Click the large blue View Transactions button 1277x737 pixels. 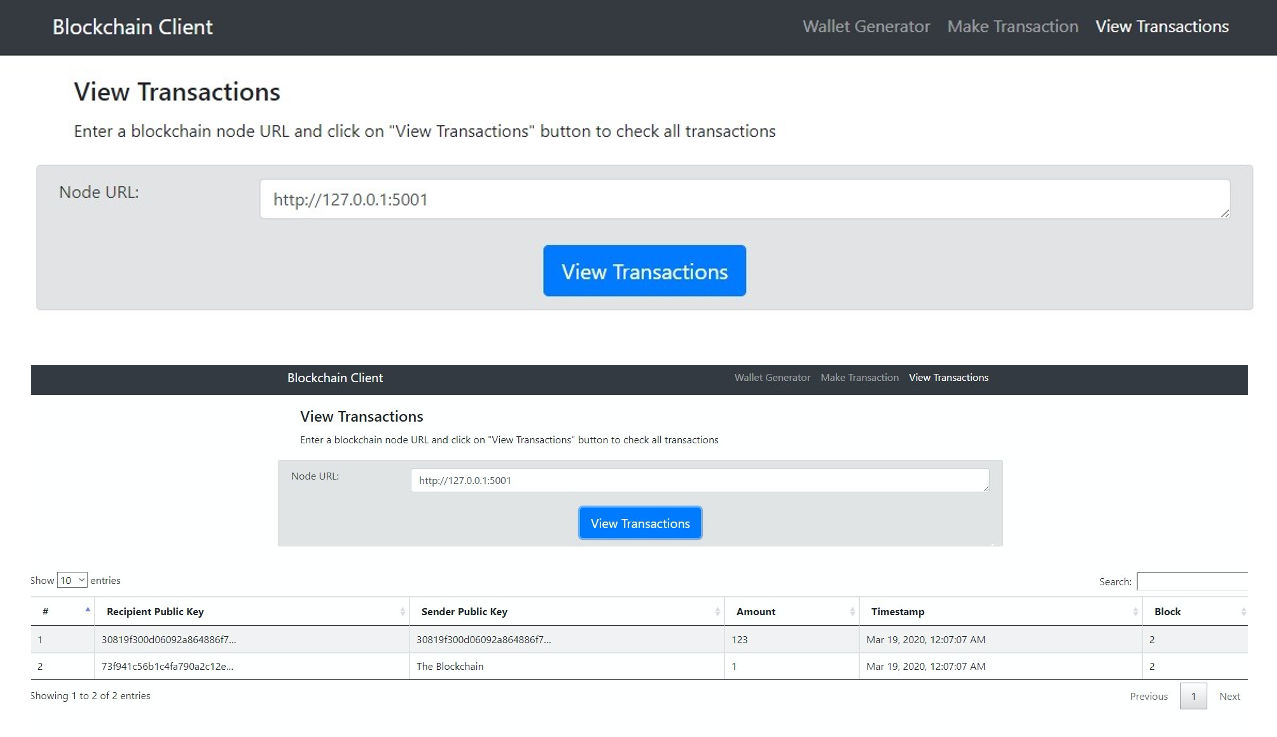click(644, 271)
